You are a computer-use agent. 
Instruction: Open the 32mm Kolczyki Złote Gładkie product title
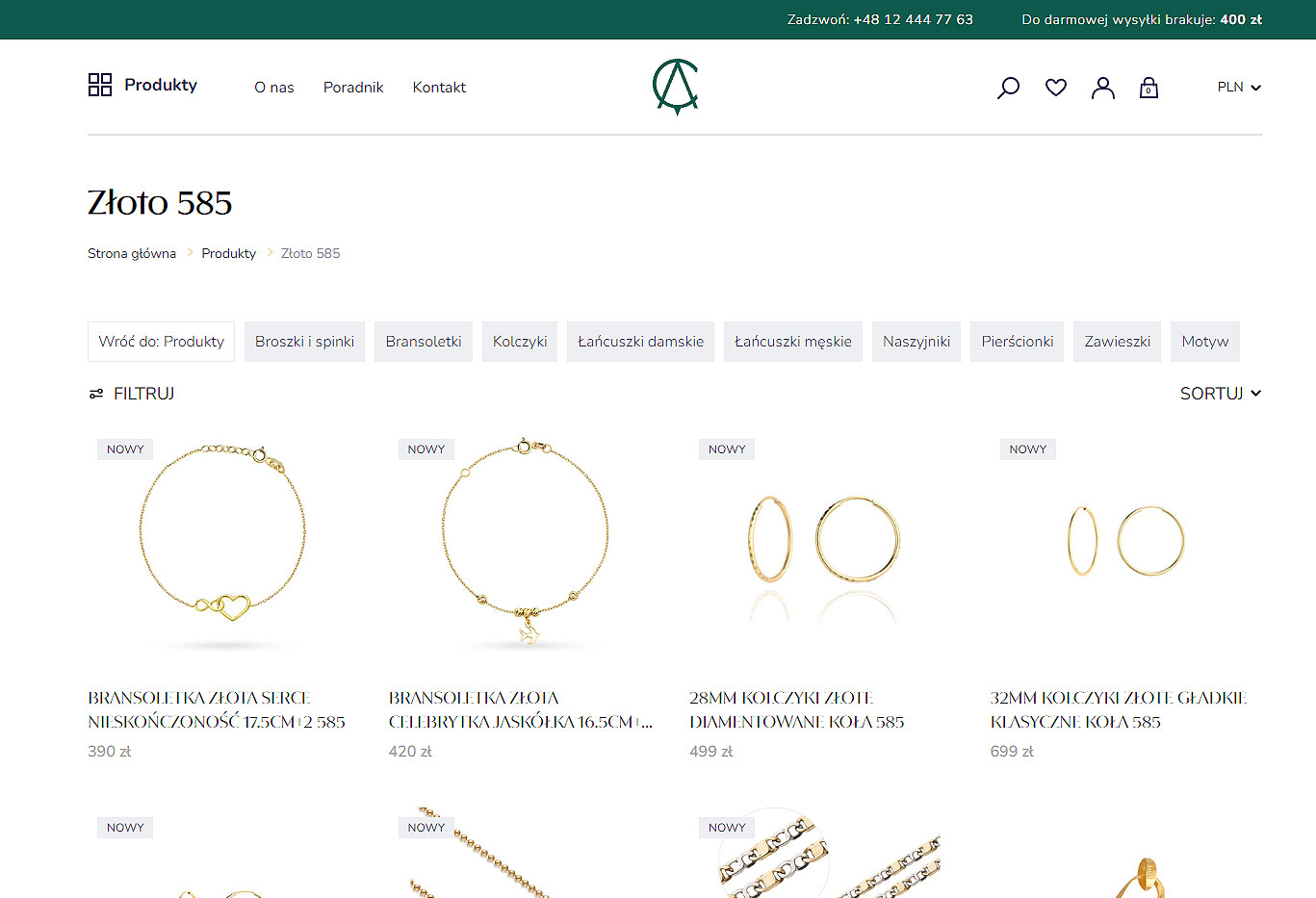[1118, 709]
